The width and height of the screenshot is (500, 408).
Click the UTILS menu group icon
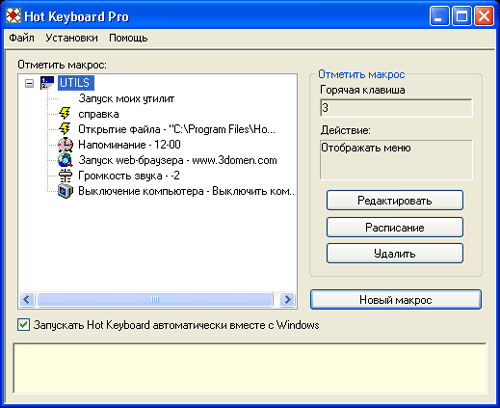[47, 83]
